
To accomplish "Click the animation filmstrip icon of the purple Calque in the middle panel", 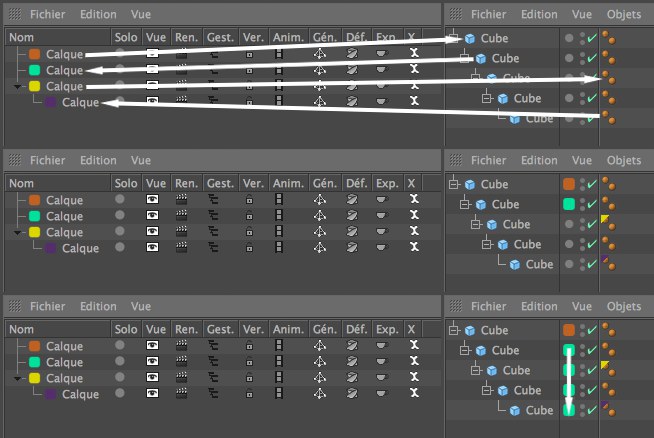I will click(x=279, y=248).
